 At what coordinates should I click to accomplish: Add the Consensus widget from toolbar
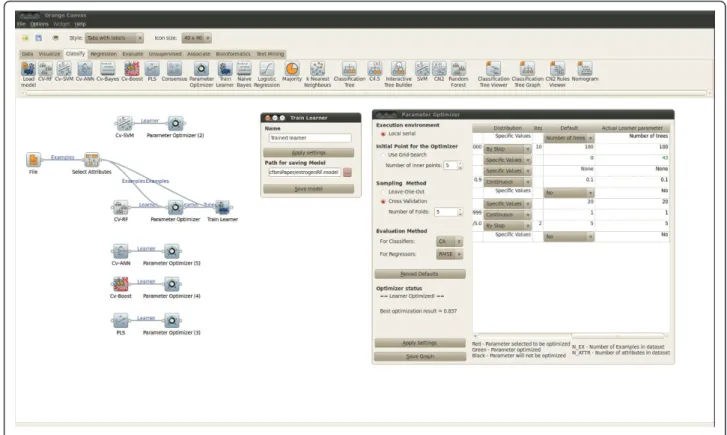pyautogui.click(x=174, y=69)
